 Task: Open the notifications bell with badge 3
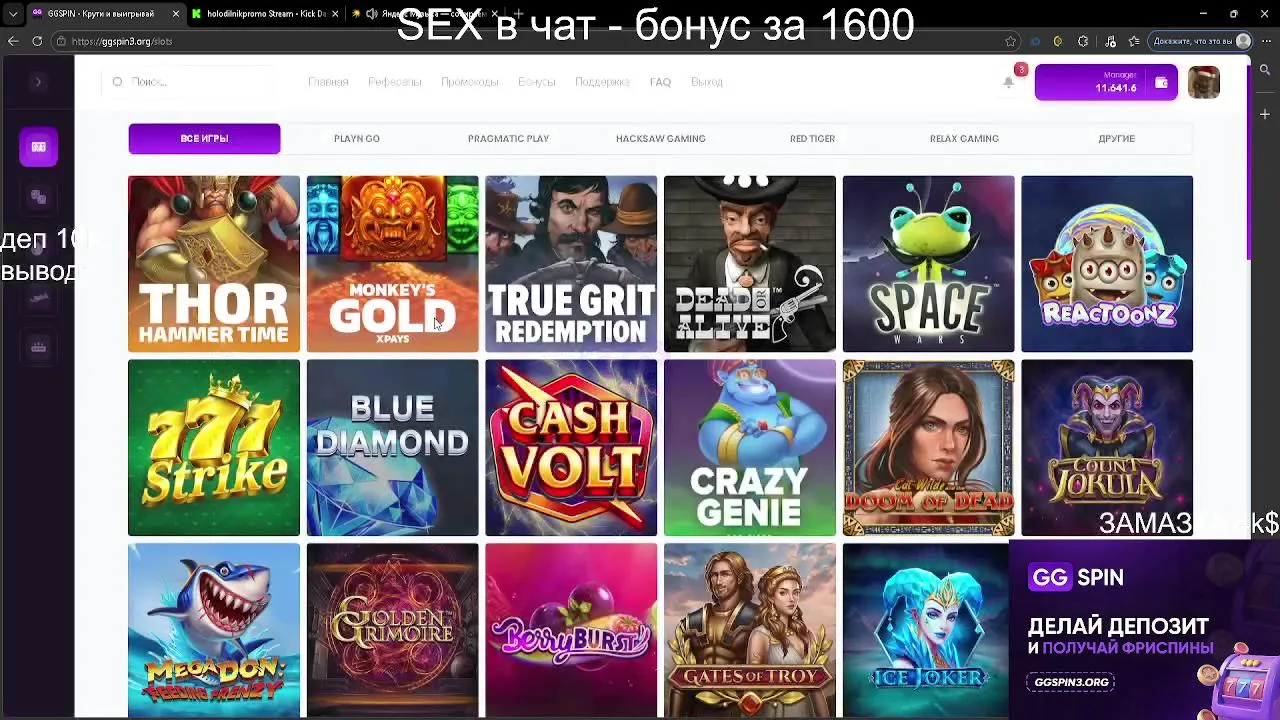(1009, 82)
